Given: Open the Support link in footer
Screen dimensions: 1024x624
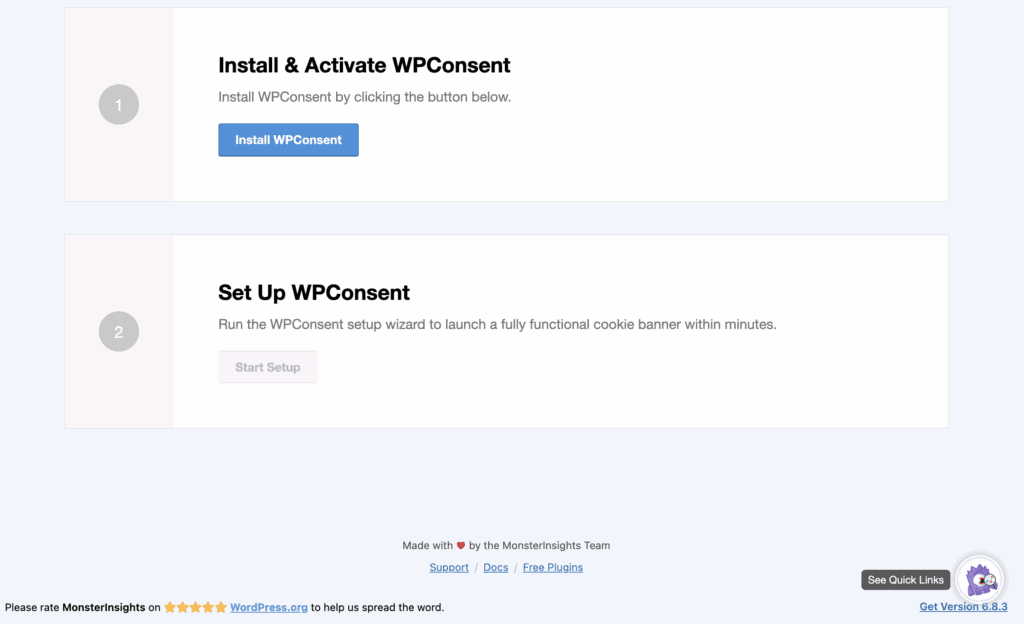Looking at the screenshot, I should (x=449, y=567).
